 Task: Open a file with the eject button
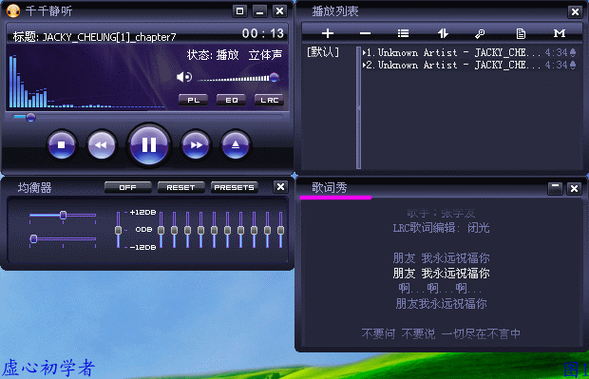236,145
